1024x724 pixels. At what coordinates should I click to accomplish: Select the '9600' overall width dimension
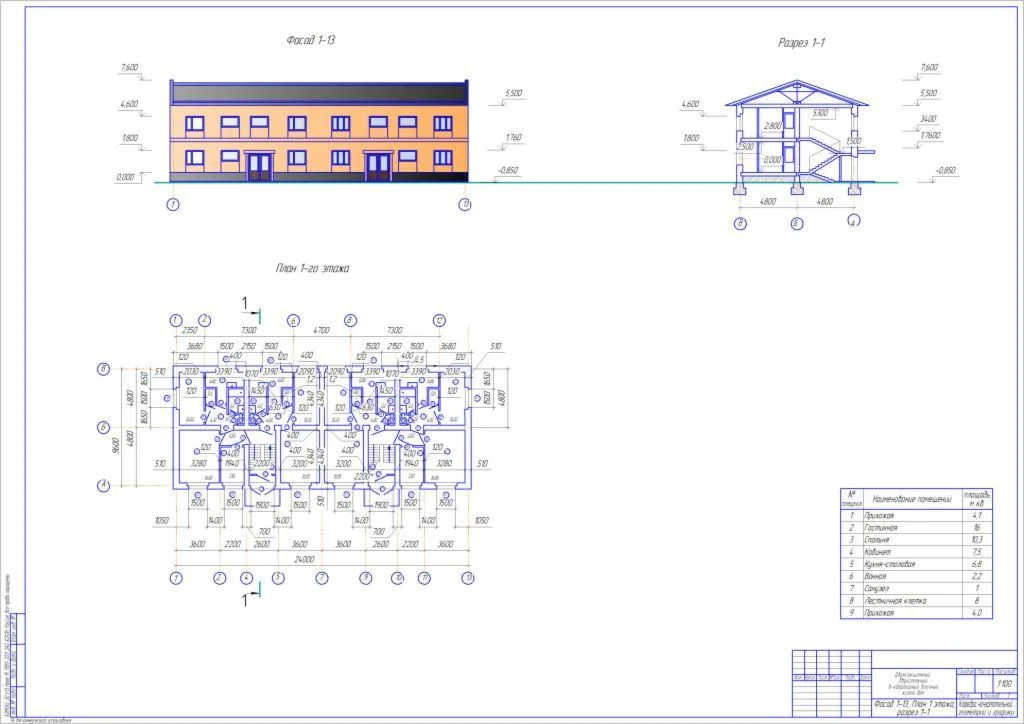click(x=117, y=445)
